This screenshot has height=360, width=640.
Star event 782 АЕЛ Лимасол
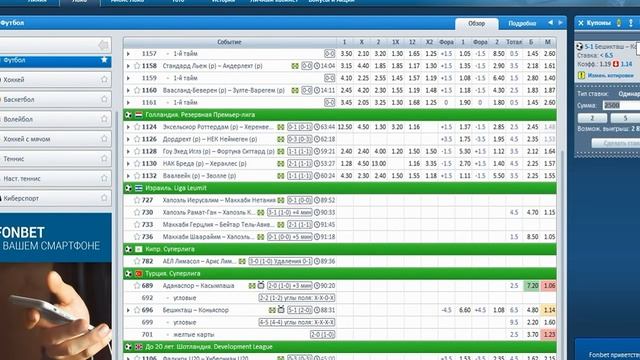point(137,261)
